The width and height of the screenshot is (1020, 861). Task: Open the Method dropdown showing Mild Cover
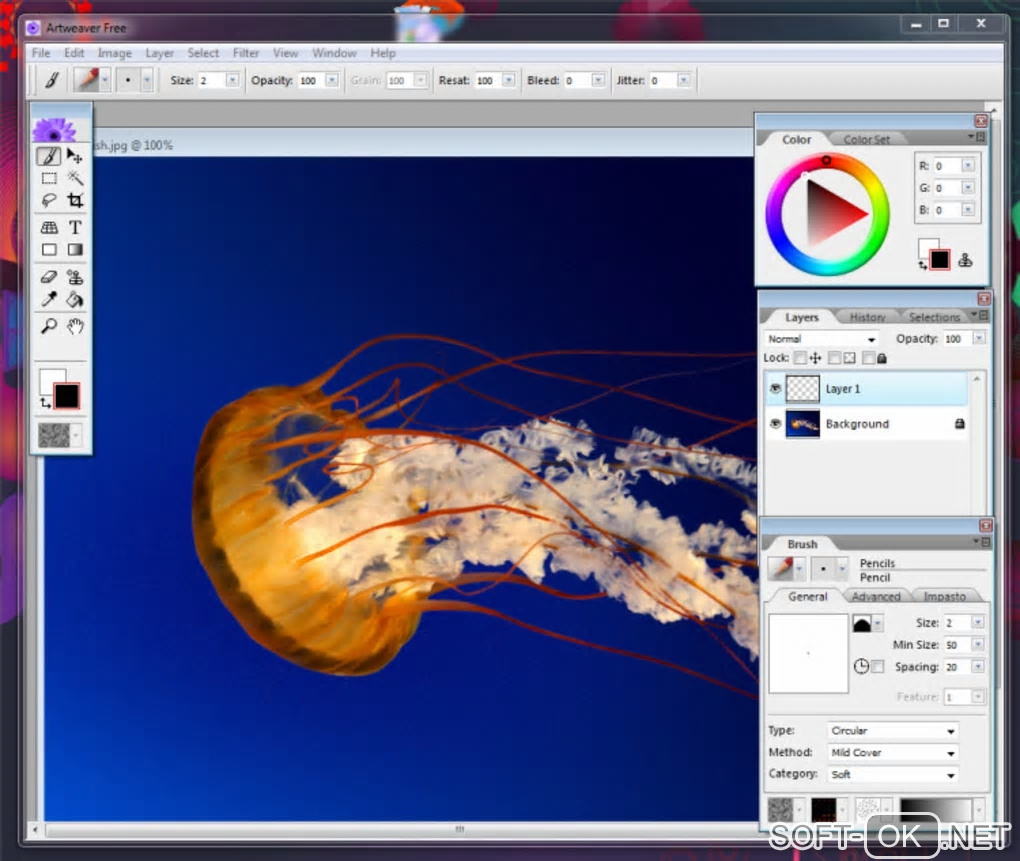pyautogui.click(x=892, y=753)
